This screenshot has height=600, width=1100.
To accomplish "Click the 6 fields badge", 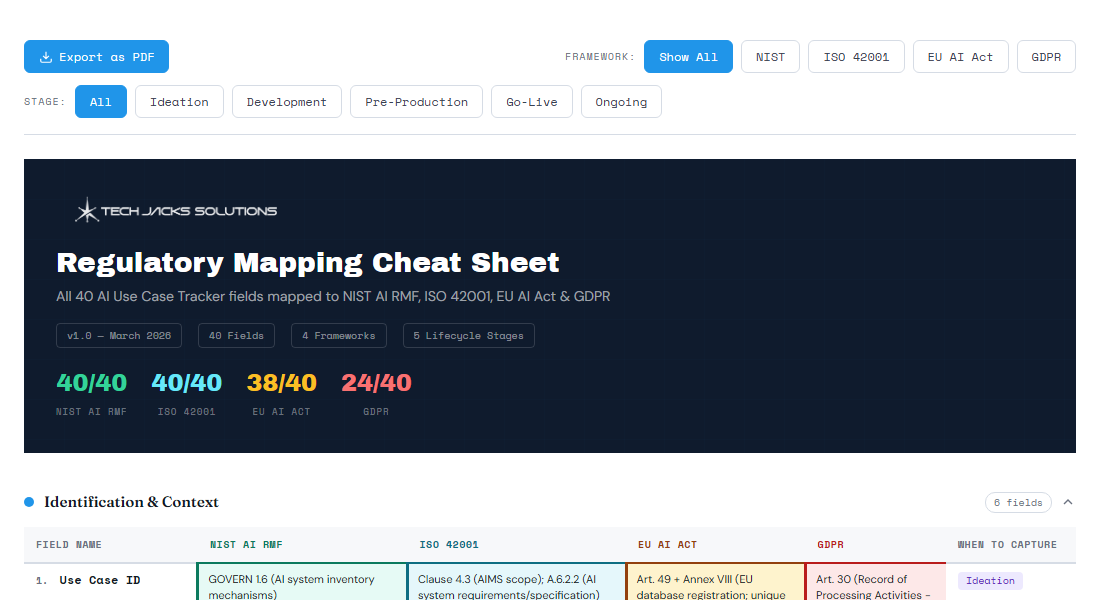I will (x=1018, y=502).
